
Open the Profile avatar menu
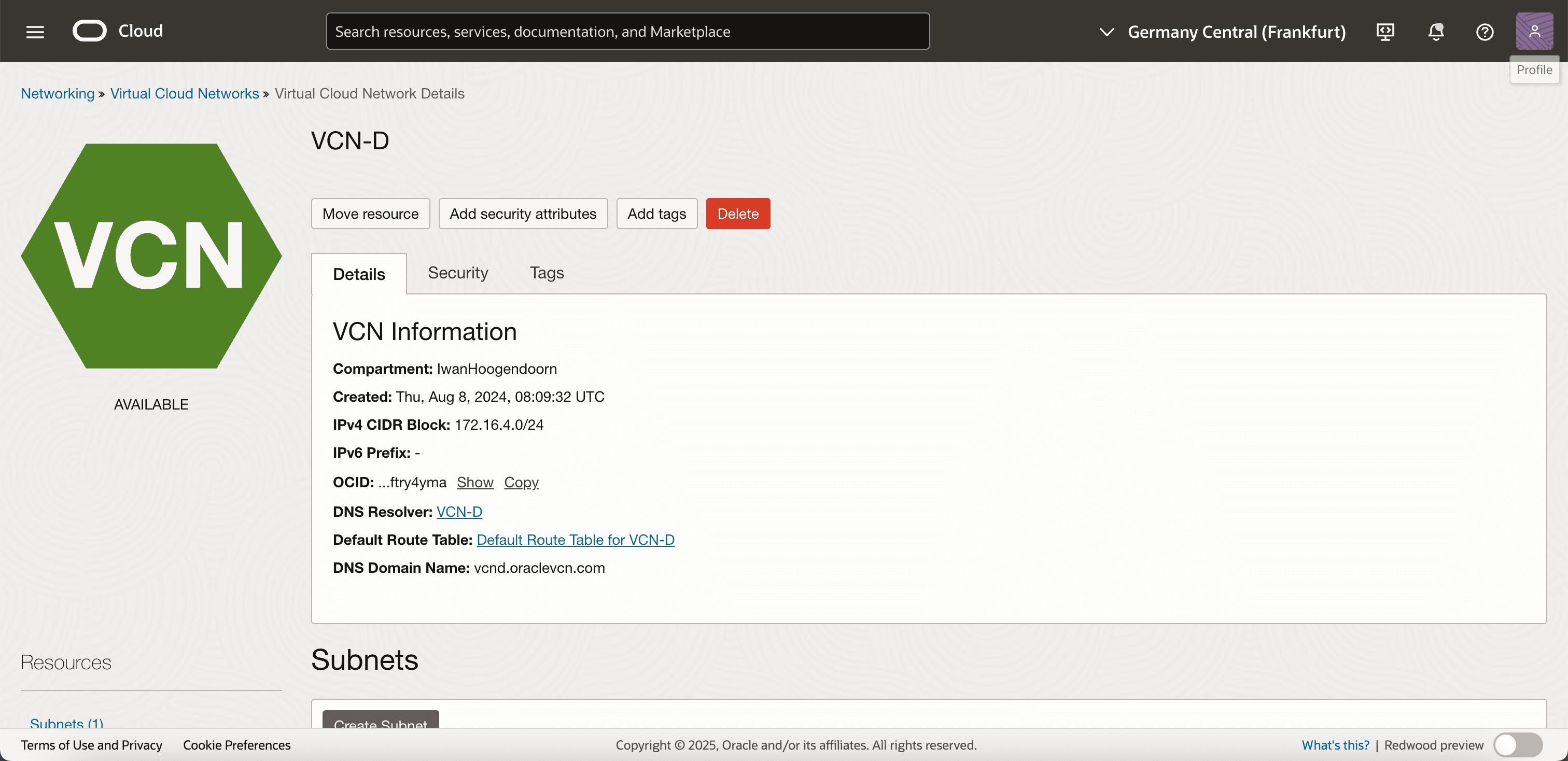pyautogui.click(x=1533, y=32)
